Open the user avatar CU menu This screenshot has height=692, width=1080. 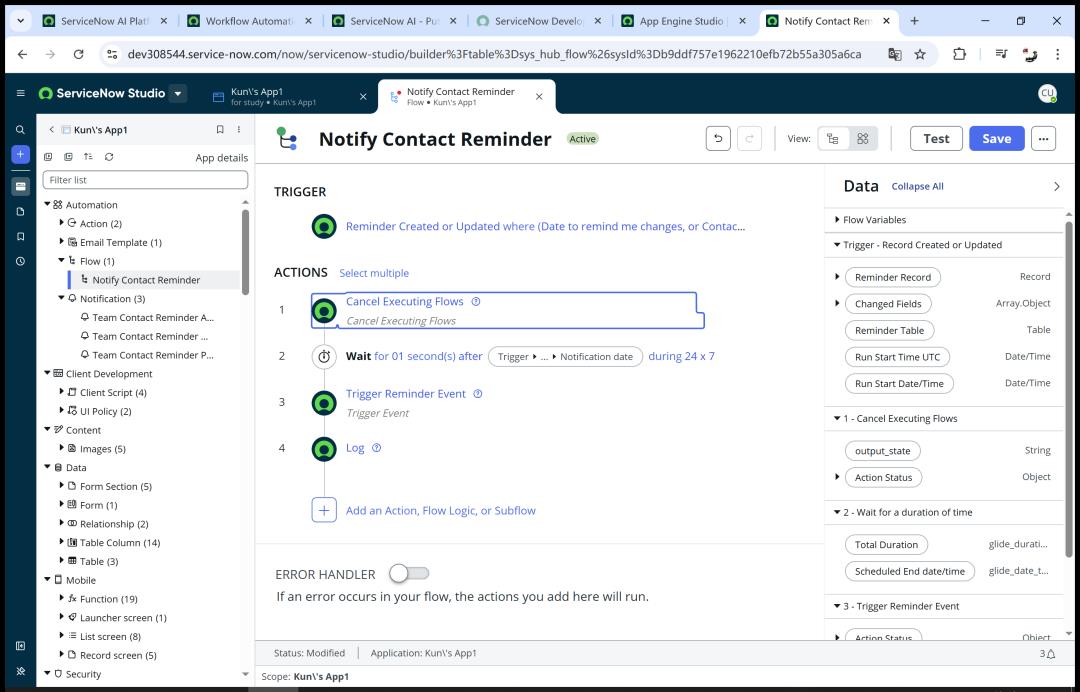(x=1047, y=94)
